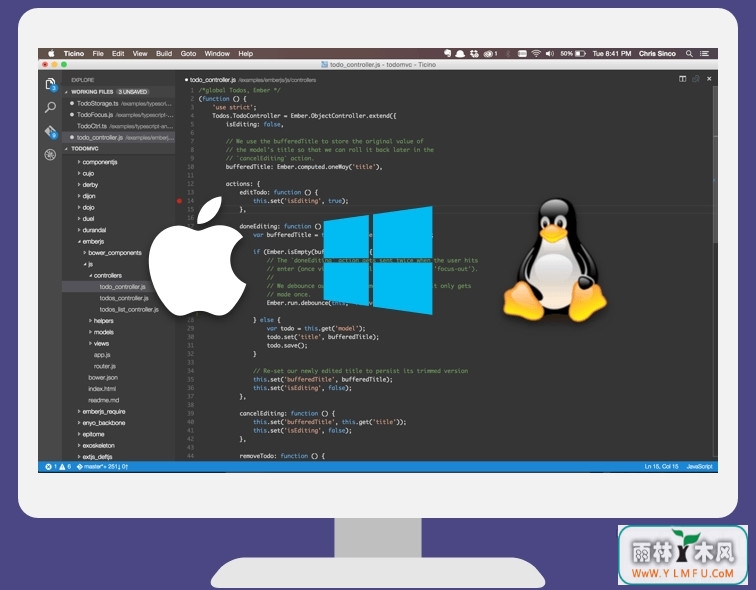Expand the views folder
Viewport: 756px width, 590px height.
point(90,343)
